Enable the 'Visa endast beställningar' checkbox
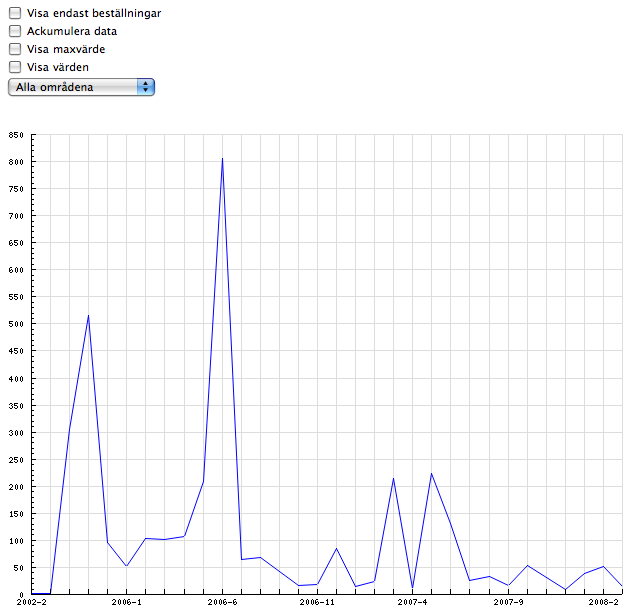Screen dimensions: 634x610 [15, 14]
